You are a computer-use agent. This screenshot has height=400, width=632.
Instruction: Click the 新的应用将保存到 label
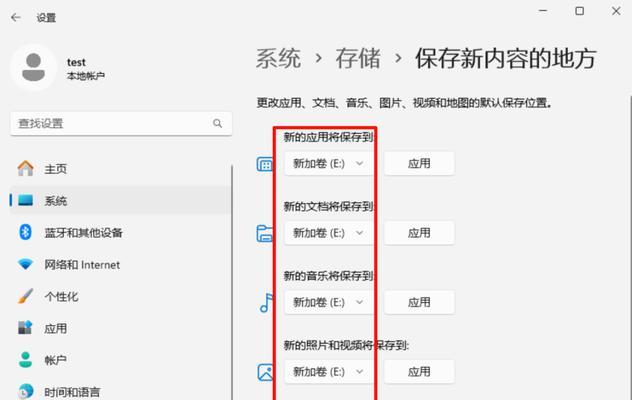329,137
